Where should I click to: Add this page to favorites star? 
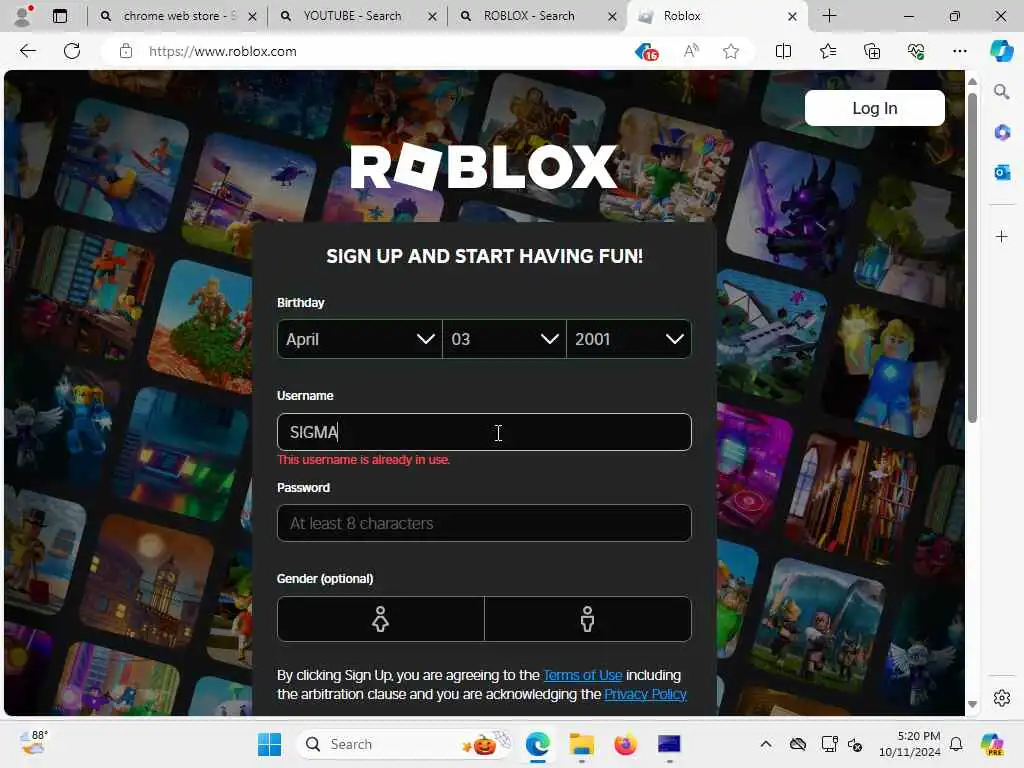point(731,51)
